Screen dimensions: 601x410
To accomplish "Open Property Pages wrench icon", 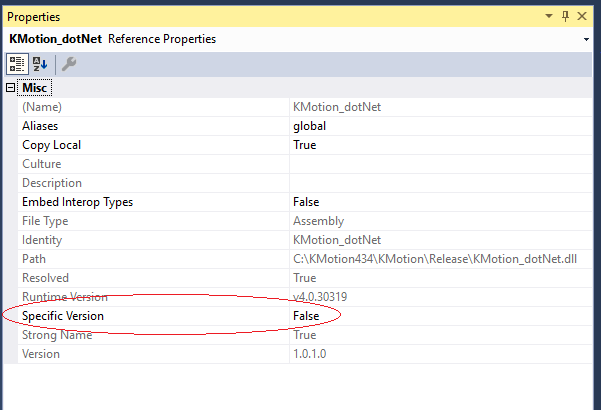I will (68, 64).
